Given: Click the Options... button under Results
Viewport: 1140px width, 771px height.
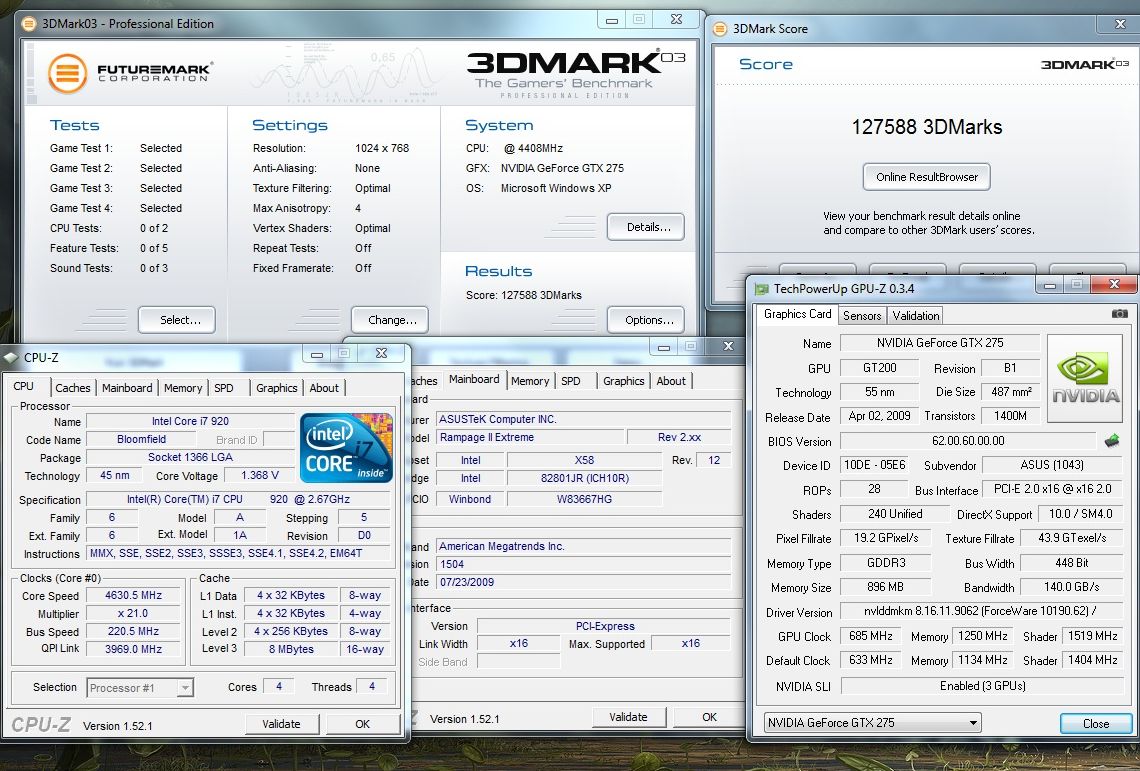Looking at the screenshot, I should tap(646, 320).
